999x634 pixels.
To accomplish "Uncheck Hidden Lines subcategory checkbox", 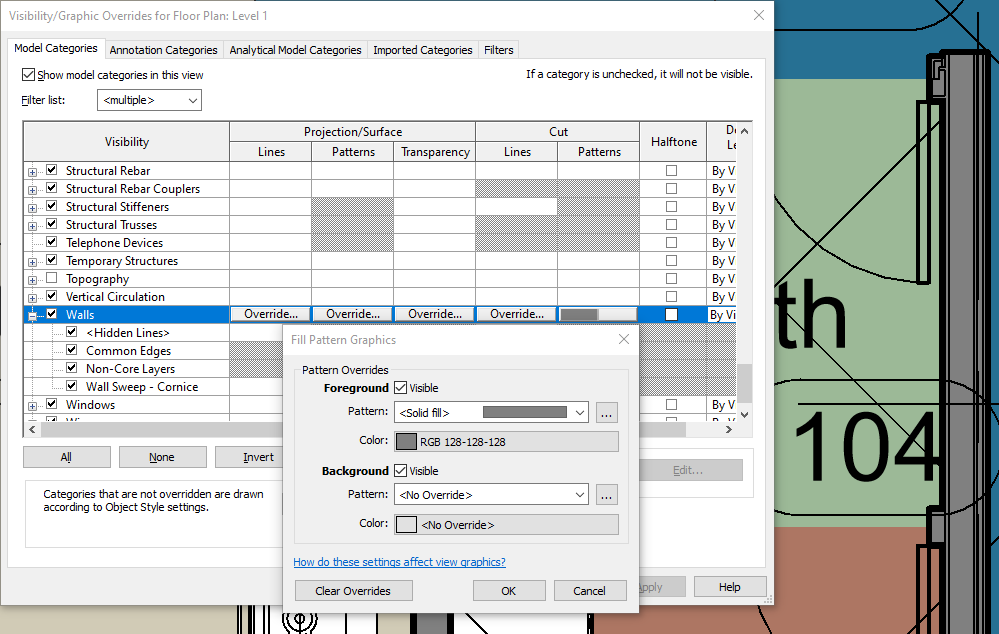I will (71, 331).
